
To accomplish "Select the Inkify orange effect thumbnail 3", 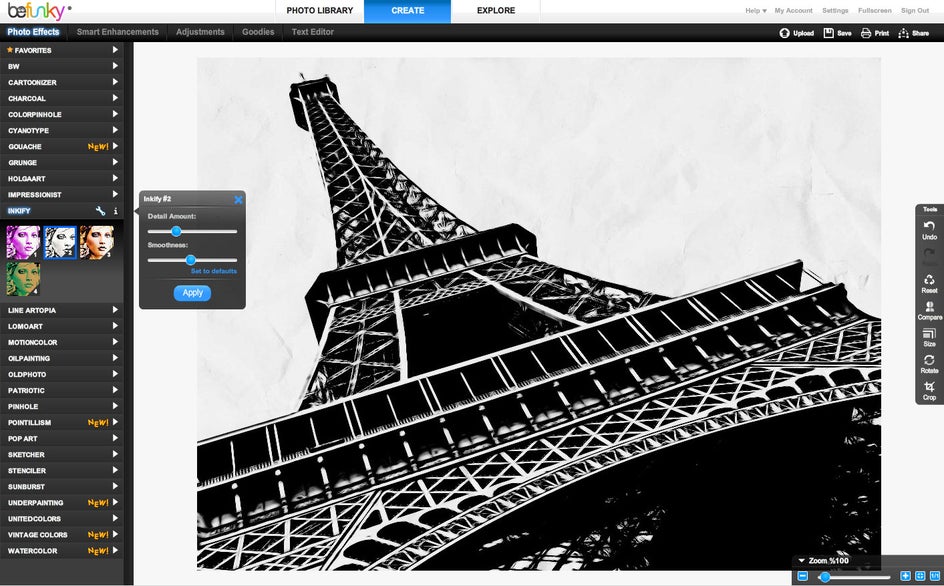I will 97,242.
